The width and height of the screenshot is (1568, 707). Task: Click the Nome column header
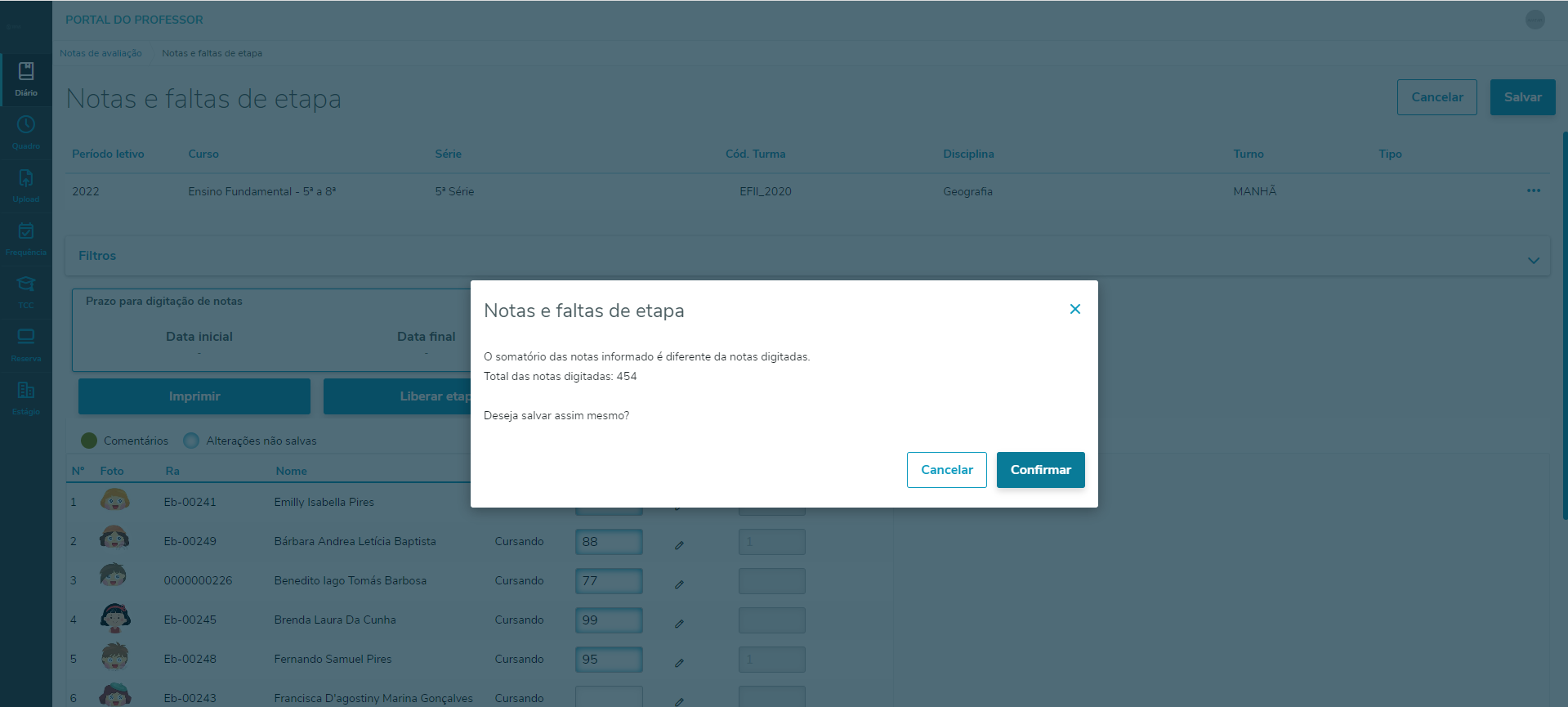pyautogui.click(x=292, y=471)
